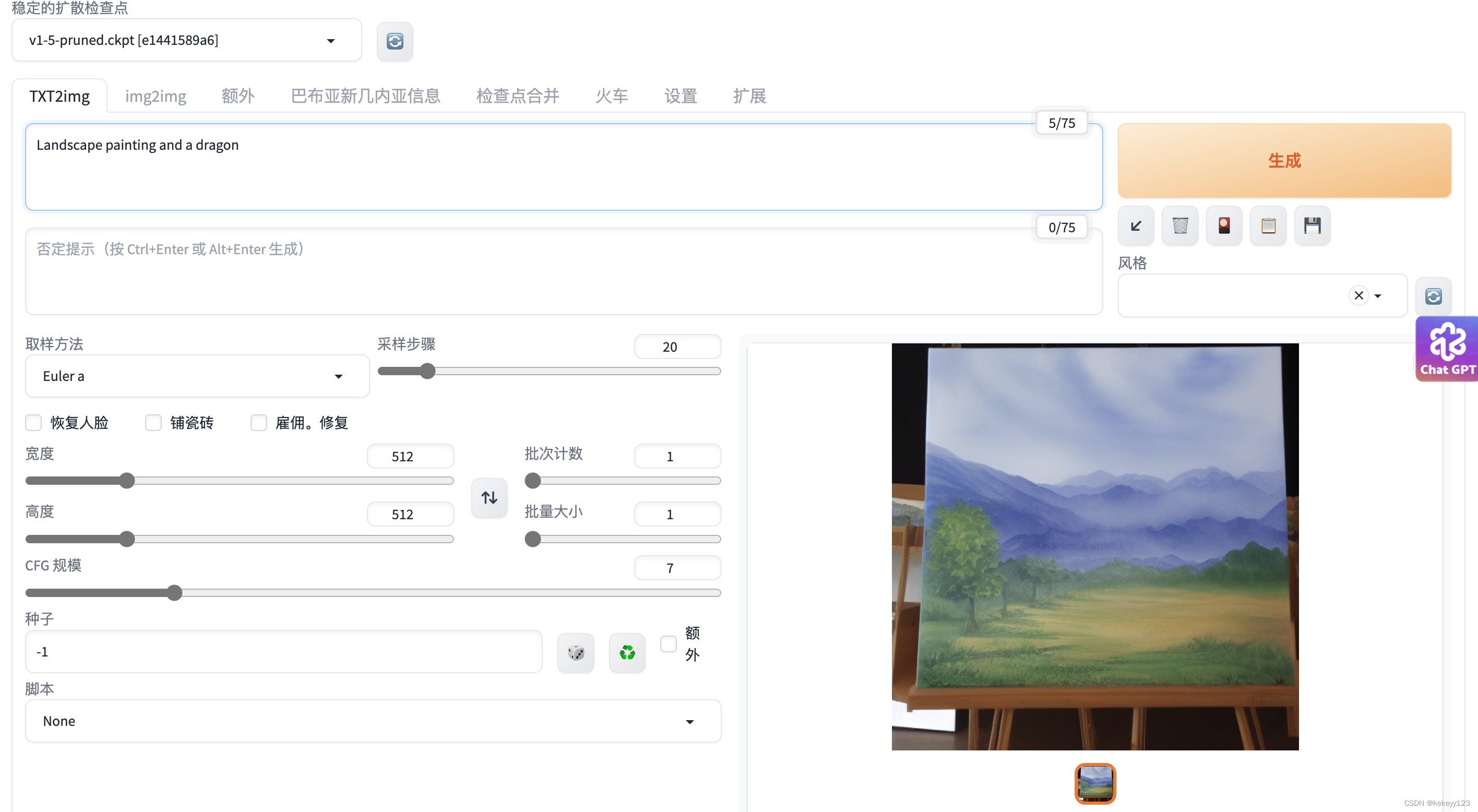This screenshot has width=1478, height=812.
Task: Click the clipboard apply styles icon
Action: click(x=1268, y=225)
